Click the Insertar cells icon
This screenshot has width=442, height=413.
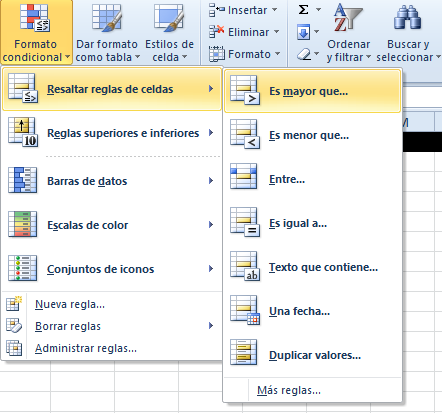point(217,10)
